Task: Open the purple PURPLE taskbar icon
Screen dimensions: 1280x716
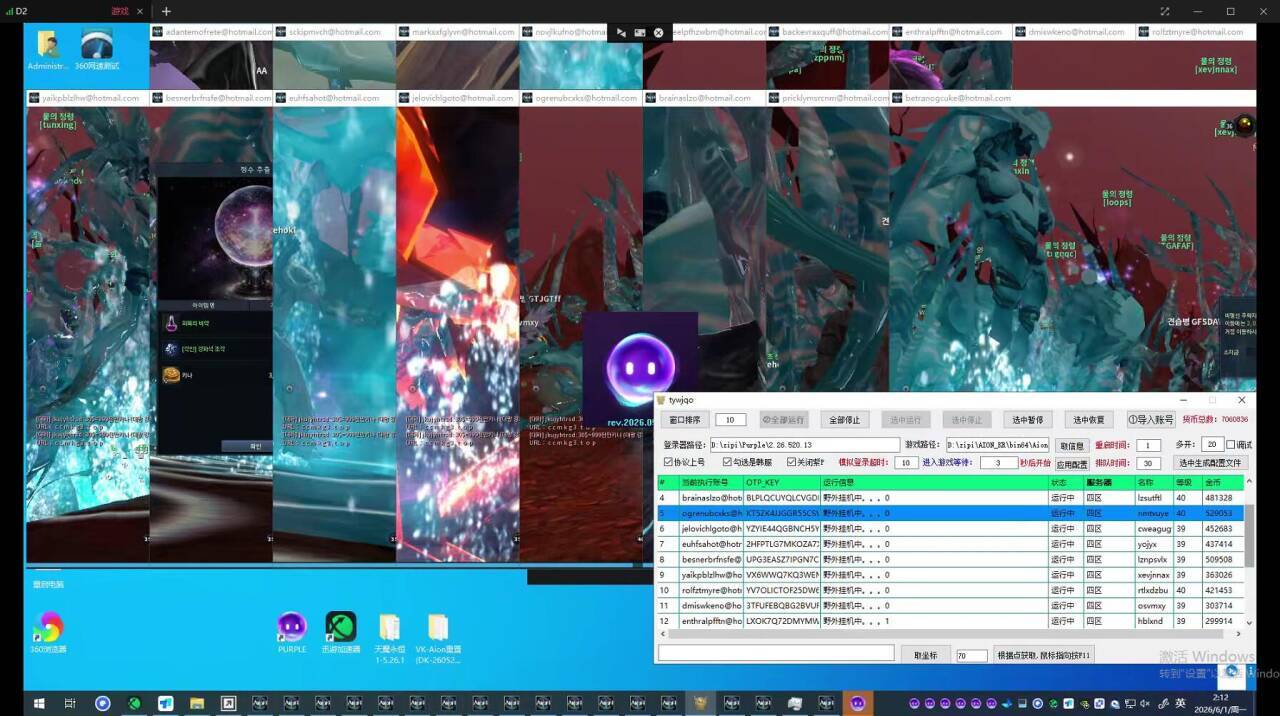Action: 857,703
